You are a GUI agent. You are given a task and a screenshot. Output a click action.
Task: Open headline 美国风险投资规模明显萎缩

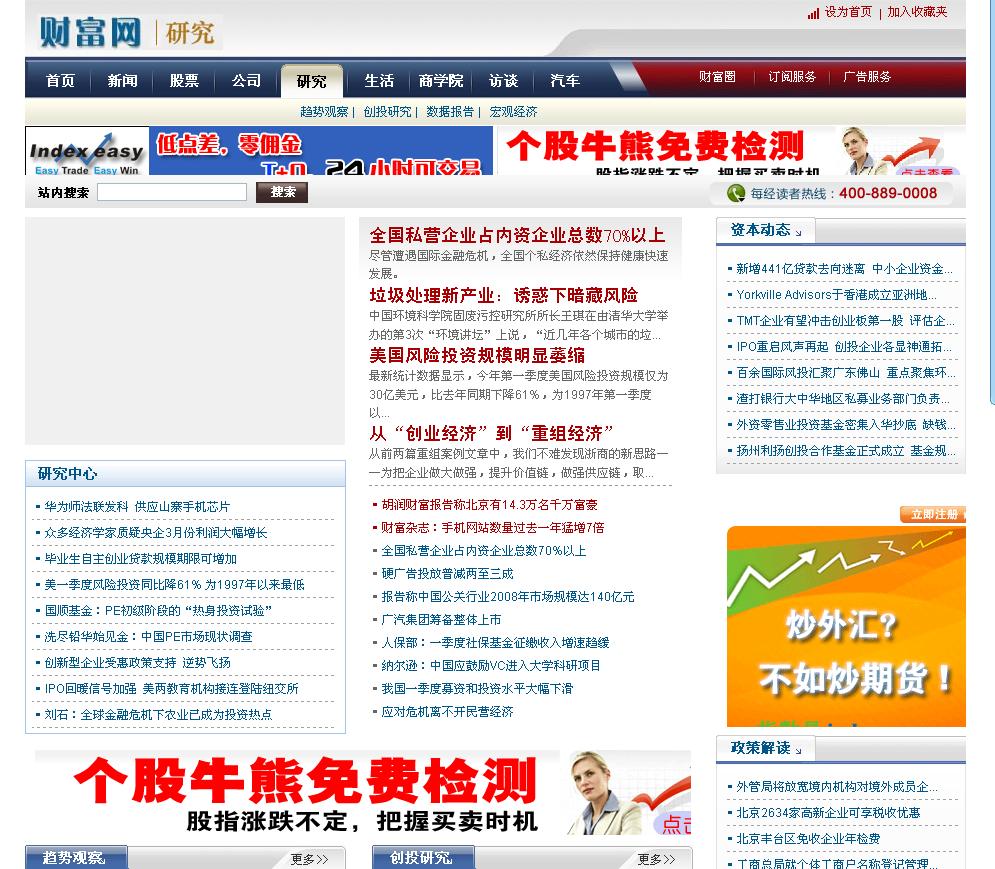point(477,355)
